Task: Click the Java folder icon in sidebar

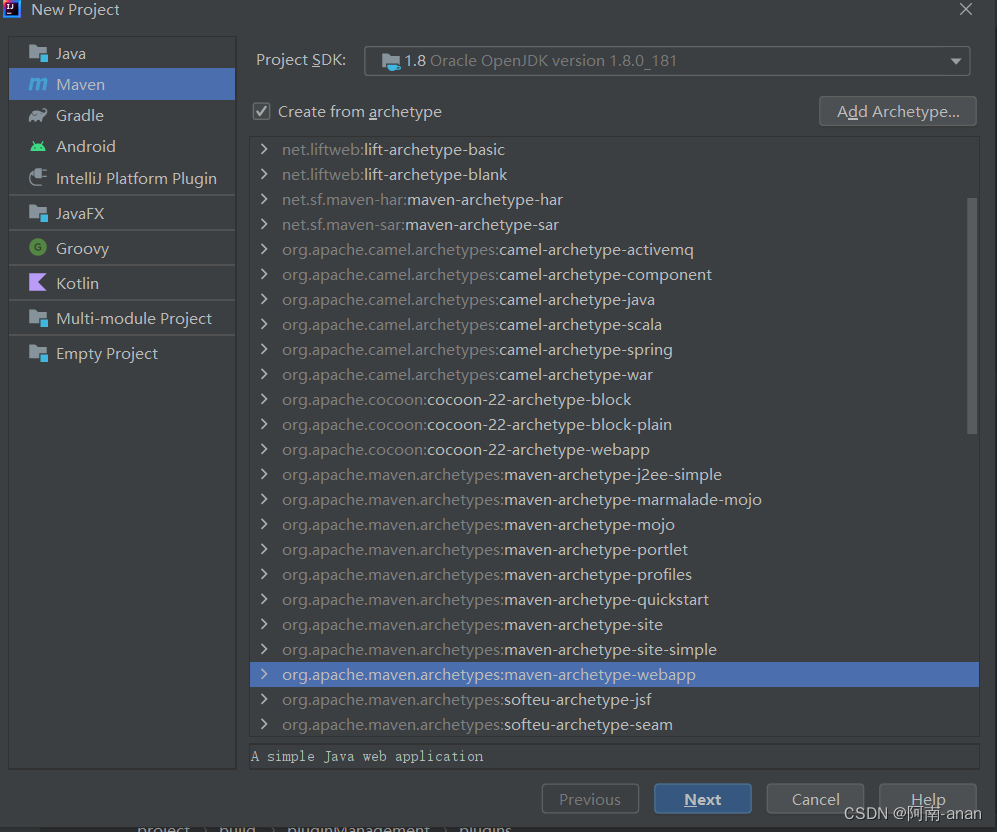Action: click(38, 53)
